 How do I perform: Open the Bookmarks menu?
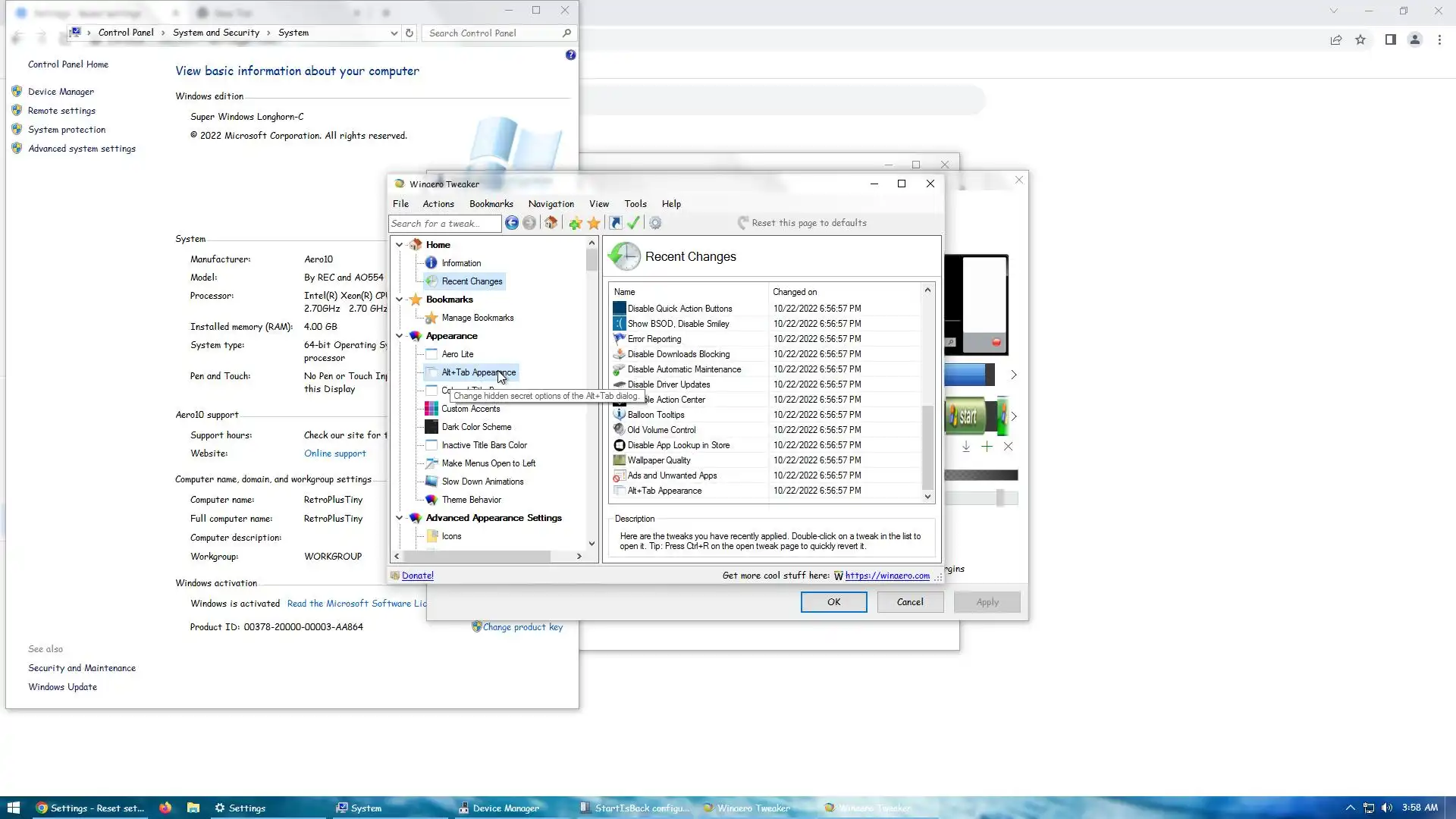pyautogui.click(x=491, y=204)
